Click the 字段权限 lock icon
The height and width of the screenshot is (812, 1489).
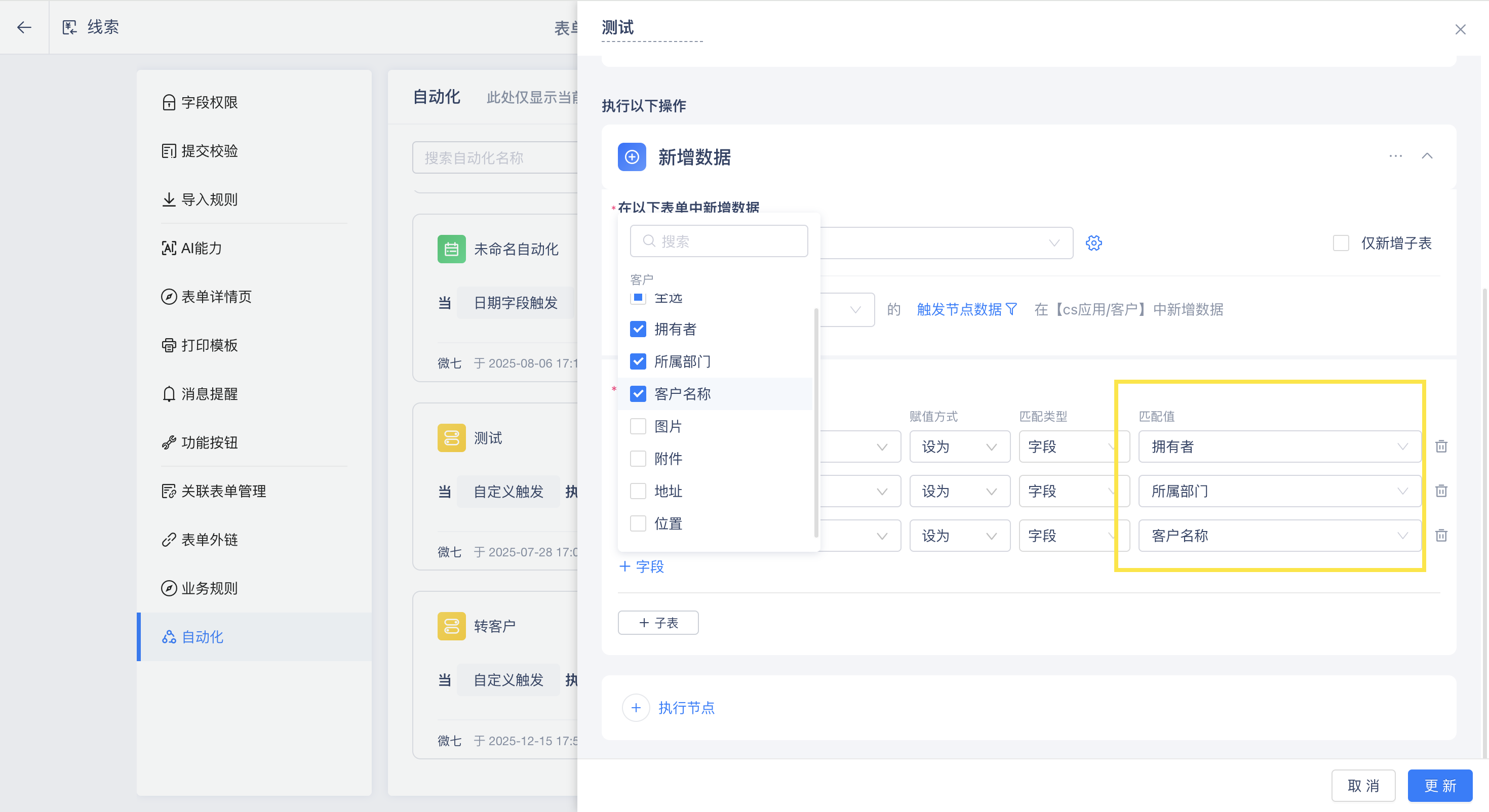point(169,102)
